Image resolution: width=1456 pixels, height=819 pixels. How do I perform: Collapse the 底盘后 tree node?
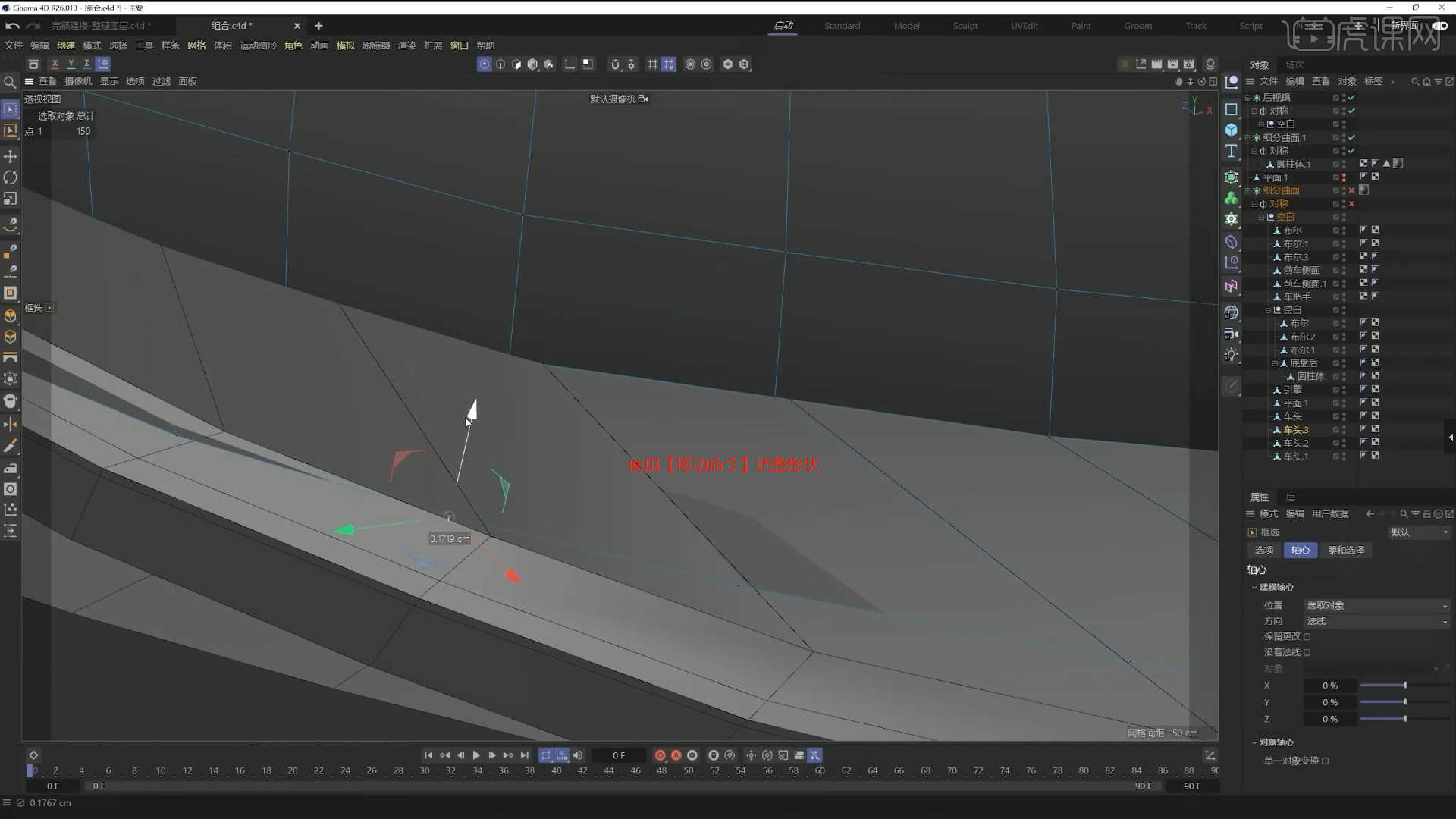tap(1275, 363)
